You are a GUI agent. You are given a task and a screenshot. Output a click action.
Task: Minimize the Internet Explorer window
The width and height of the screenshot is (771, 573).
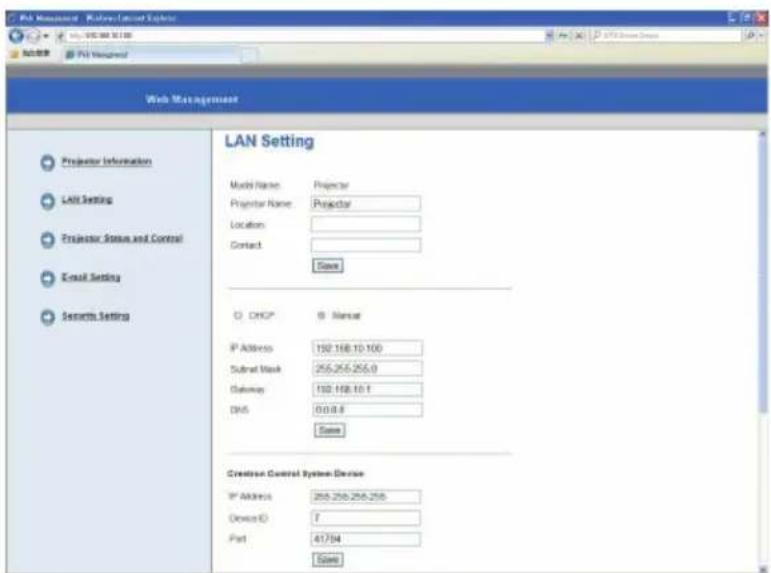[x=732, y=18]
